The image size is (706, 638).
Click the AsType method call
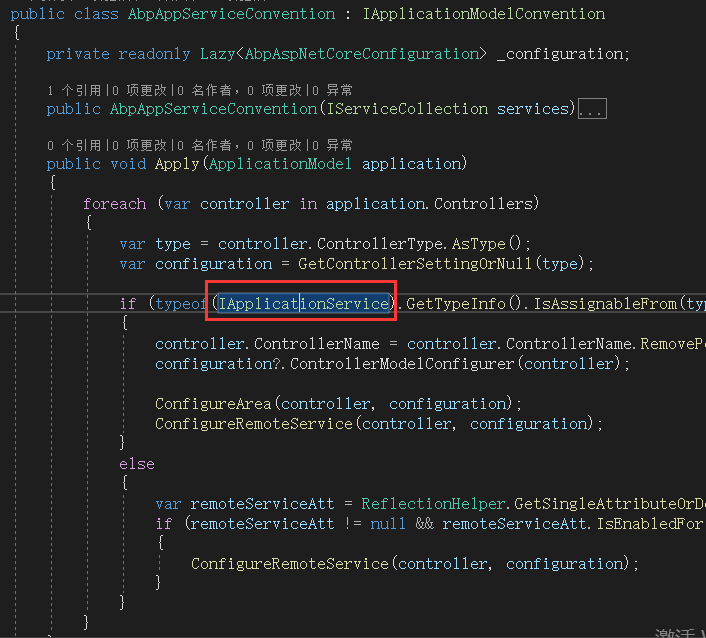pos(479,244)
